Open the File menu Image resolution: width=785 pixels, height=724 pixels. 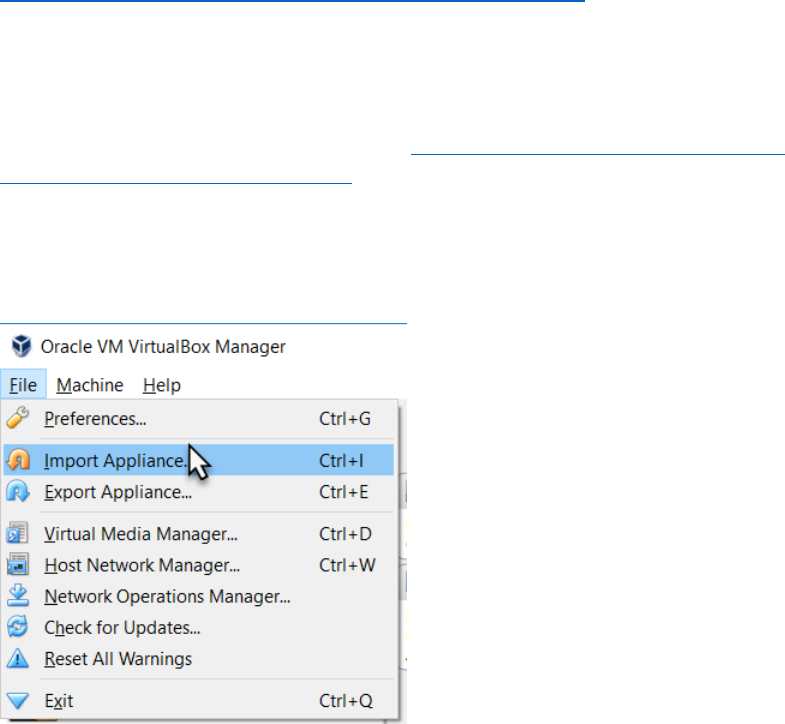(23, 385)
